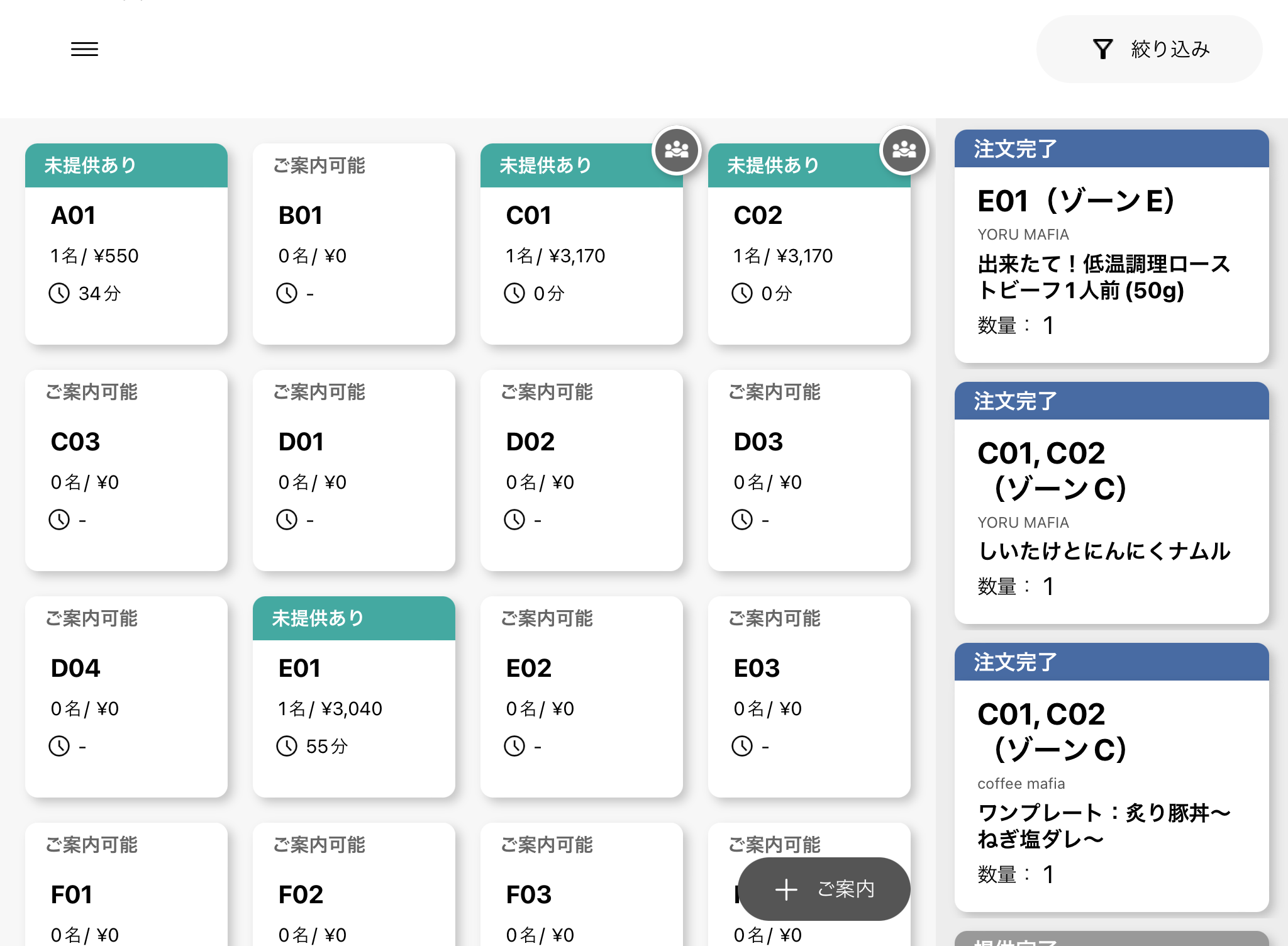Open table C03 card

[x=126, y=472]
